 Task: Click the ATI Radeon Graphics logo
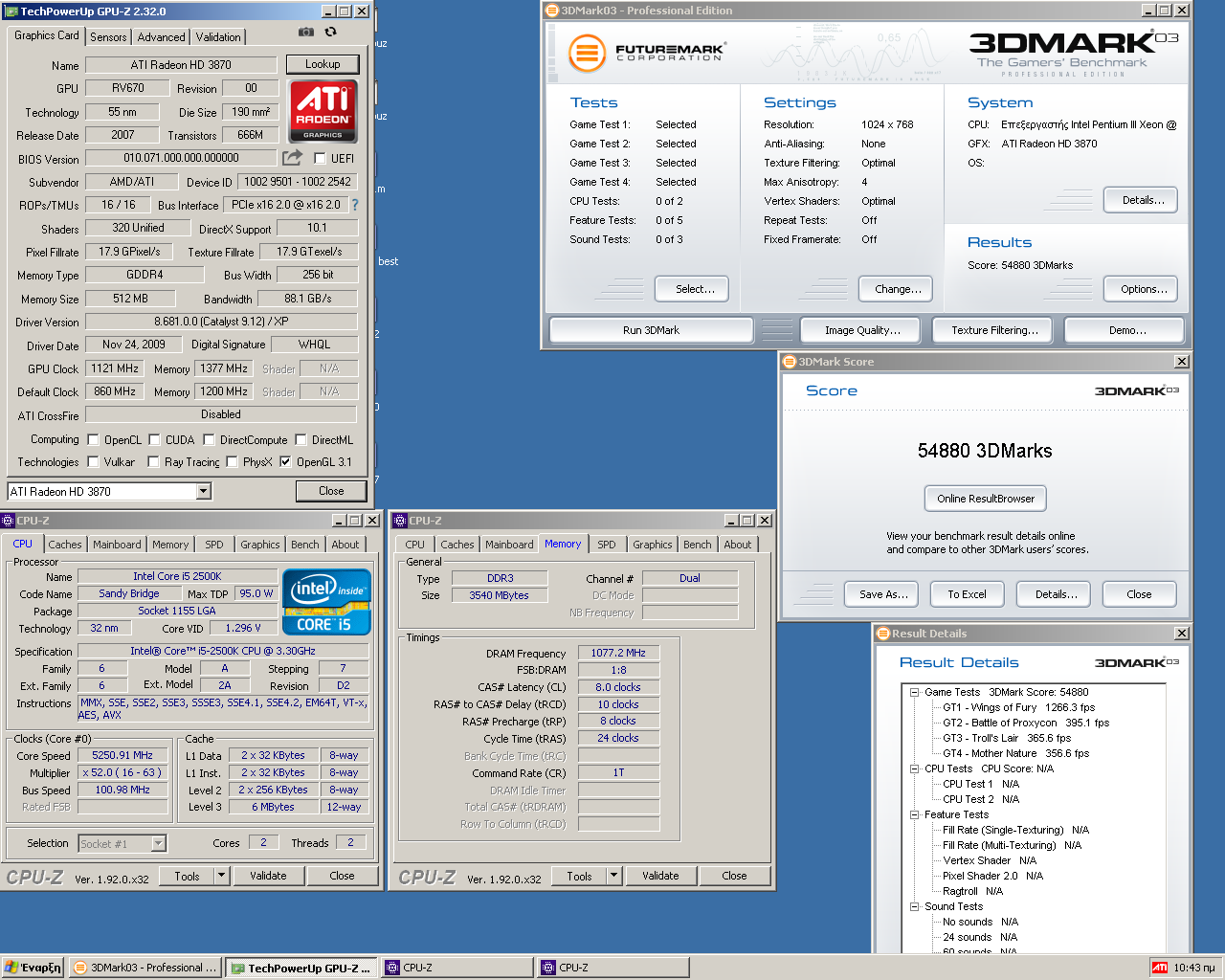click(x=323, y=111)
